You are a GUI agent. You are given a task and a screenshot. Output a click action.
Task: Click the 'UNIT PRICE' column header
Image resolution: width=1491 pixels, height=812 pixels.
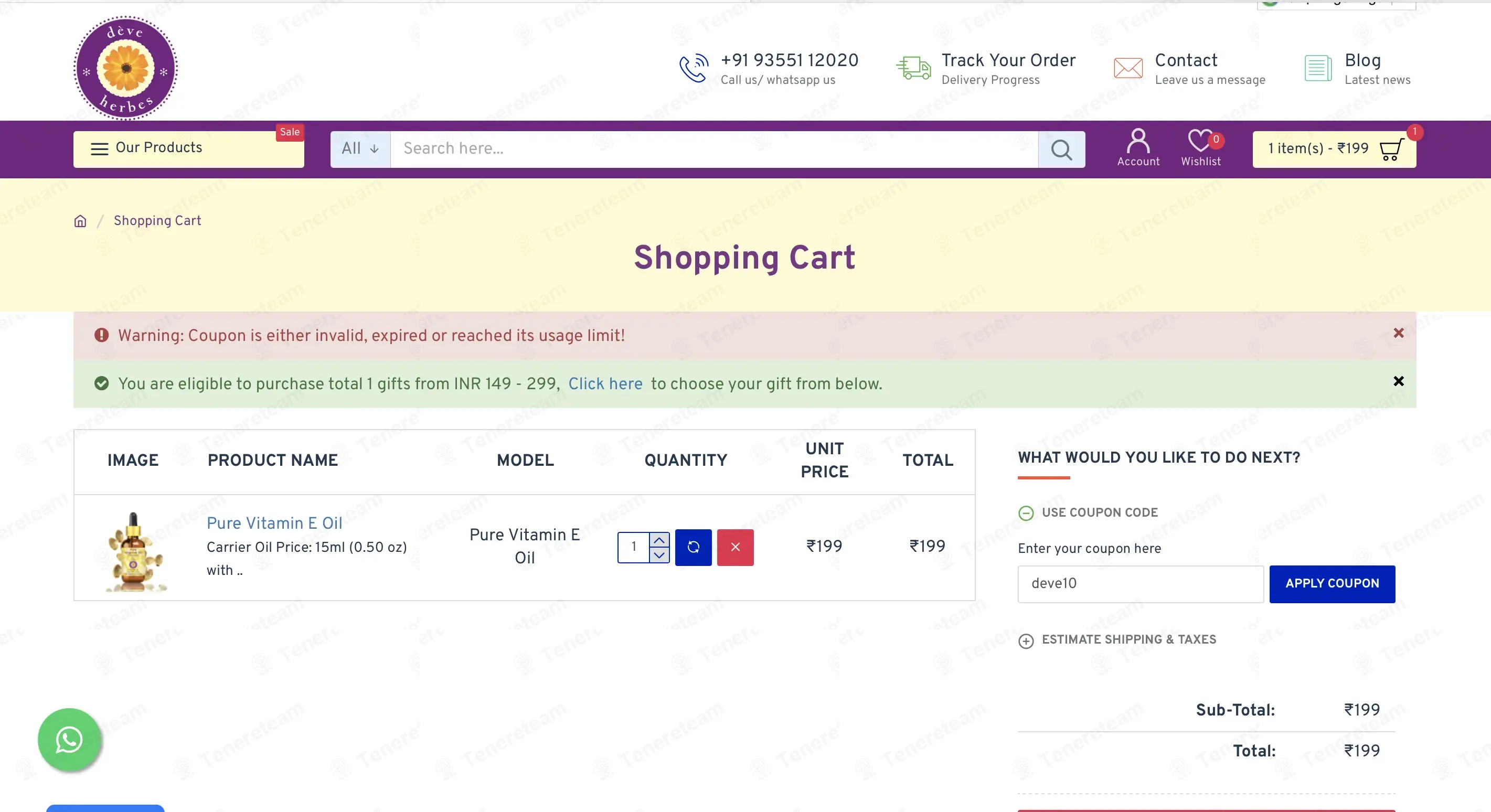click(824, 460)
